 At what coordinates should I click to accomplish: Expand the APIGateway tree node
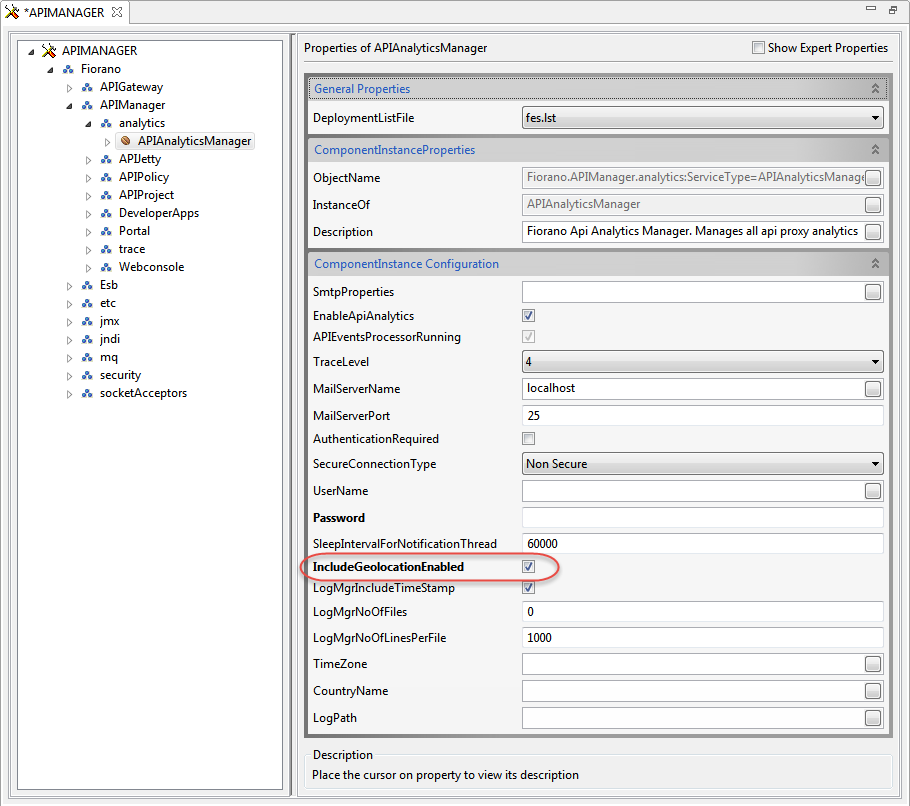point(70,88)
